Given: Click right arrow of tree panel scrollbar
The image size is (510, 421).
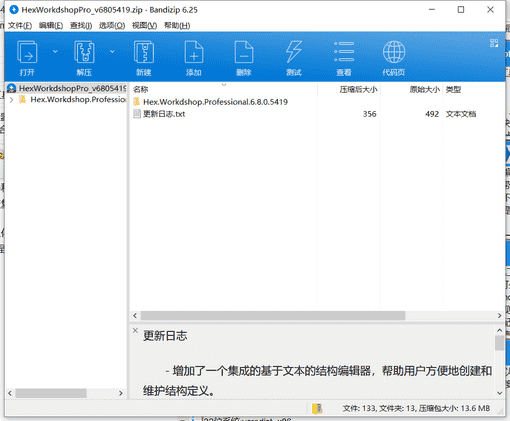Looking at the screenshot, I should 121,393.
